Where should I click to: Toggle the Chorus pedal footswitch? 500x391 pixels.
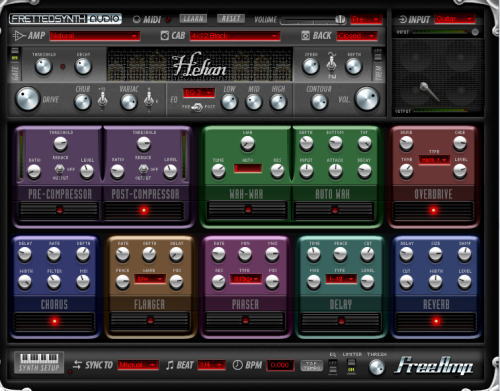click(x=54, y=322)
